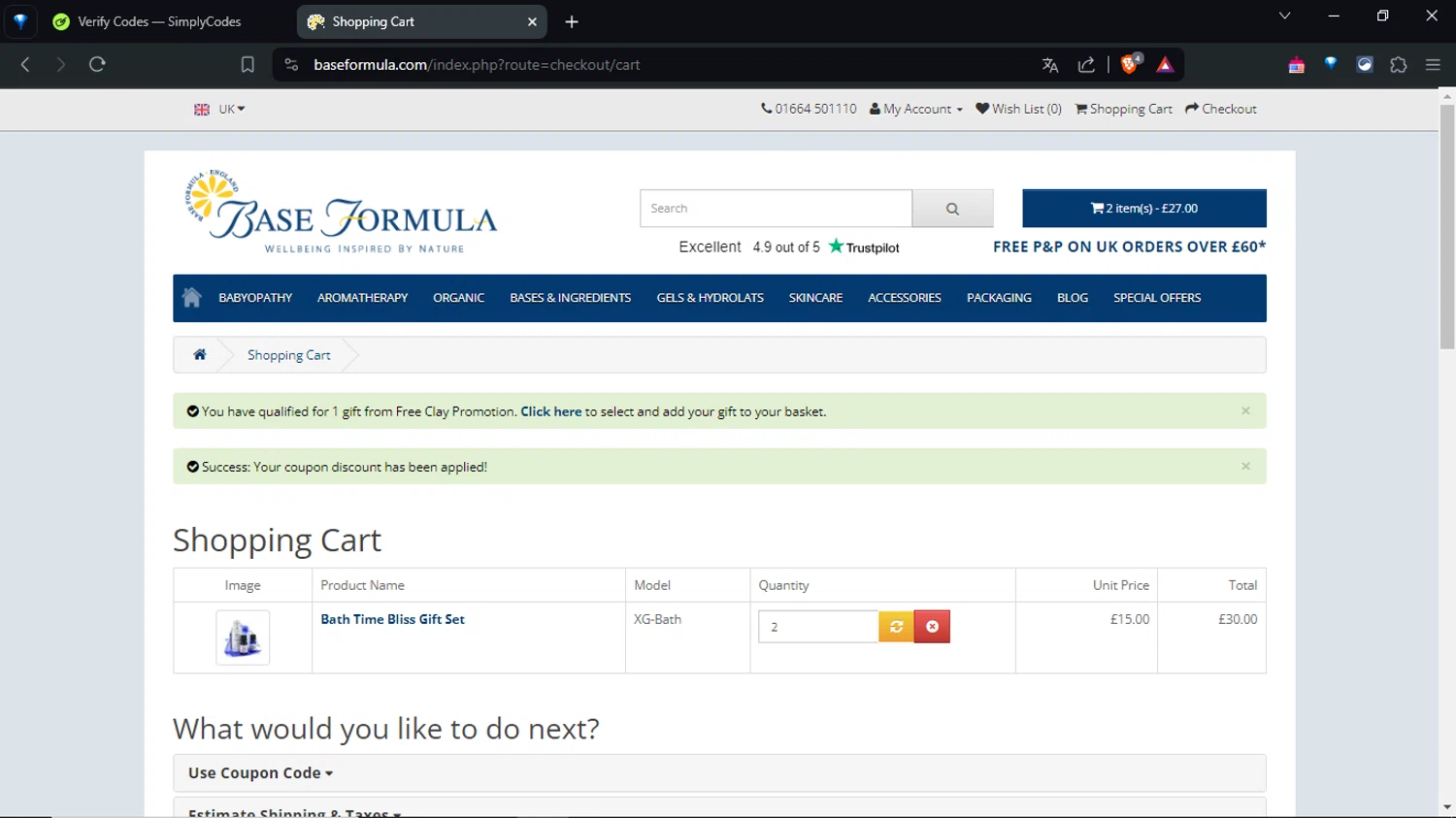Open Bath Time Bliss Gift Set thumbnail
Viewport: 1456px width, 818px height.
pos(243,638)
